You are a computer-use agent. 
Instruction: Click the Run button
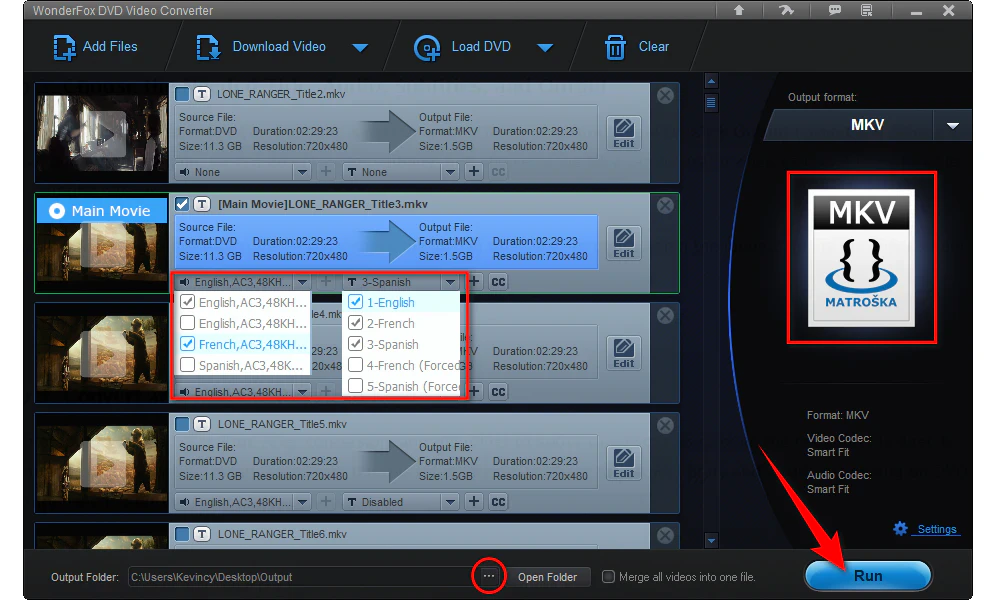point(868,576)
